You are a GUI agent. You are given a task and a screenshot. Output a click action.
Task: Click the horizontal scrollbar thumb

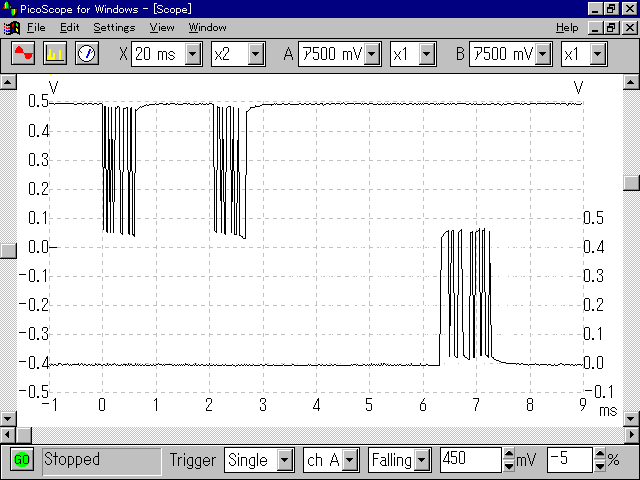click(x=24, y=435)
